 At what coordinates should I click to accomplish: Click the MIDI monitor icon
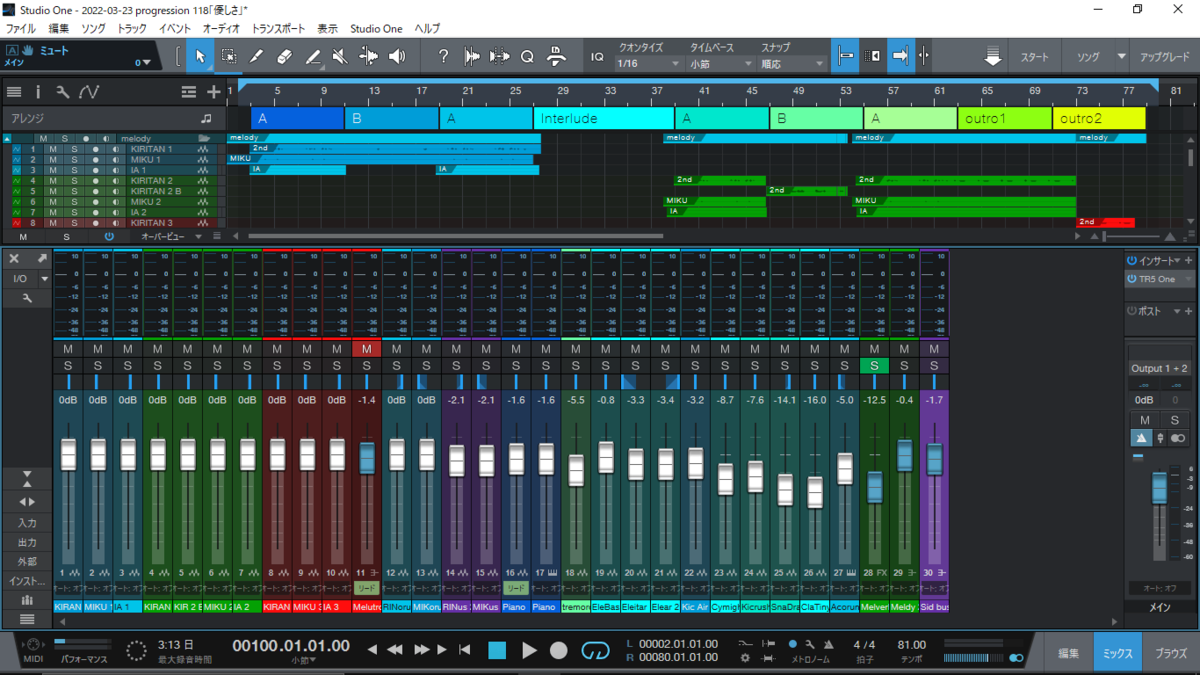click(33, 647)
